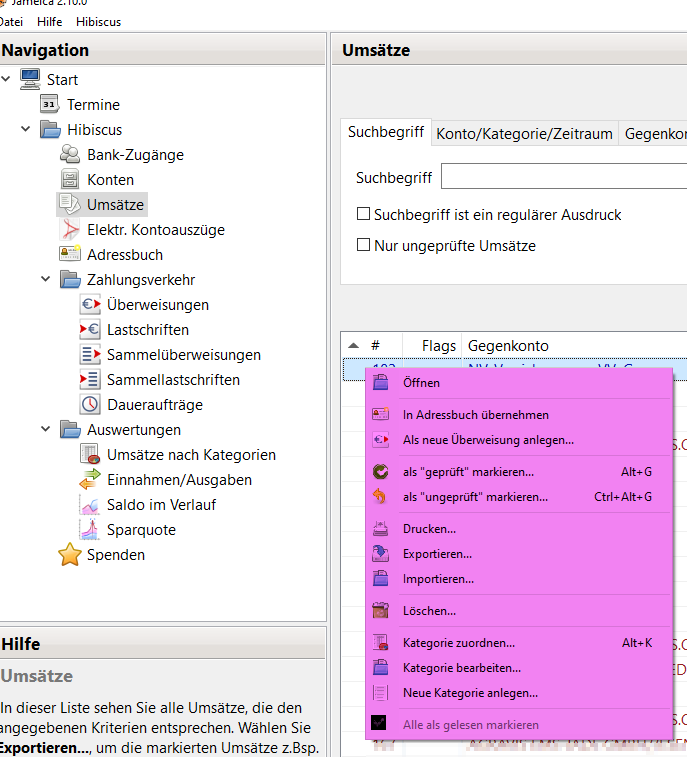Collapse the Zahlungsverkehr folder

46,280
